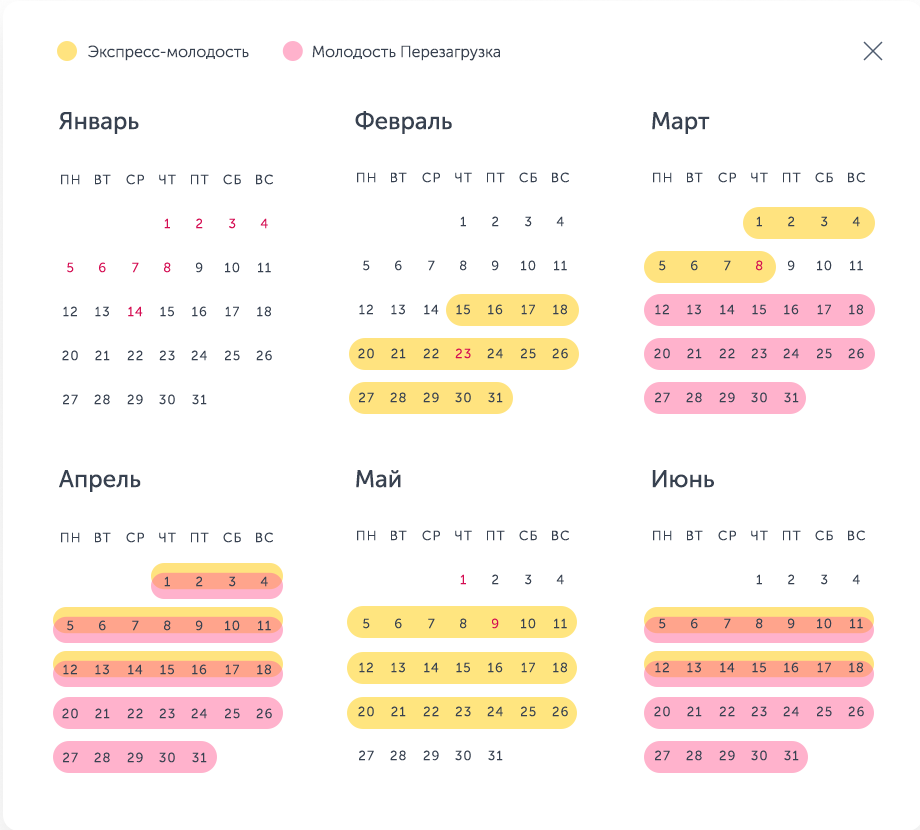Viewport: 920px width, 830px height.
Task: Select May 26, end of yellow range
Action: [x=560, y=712]
